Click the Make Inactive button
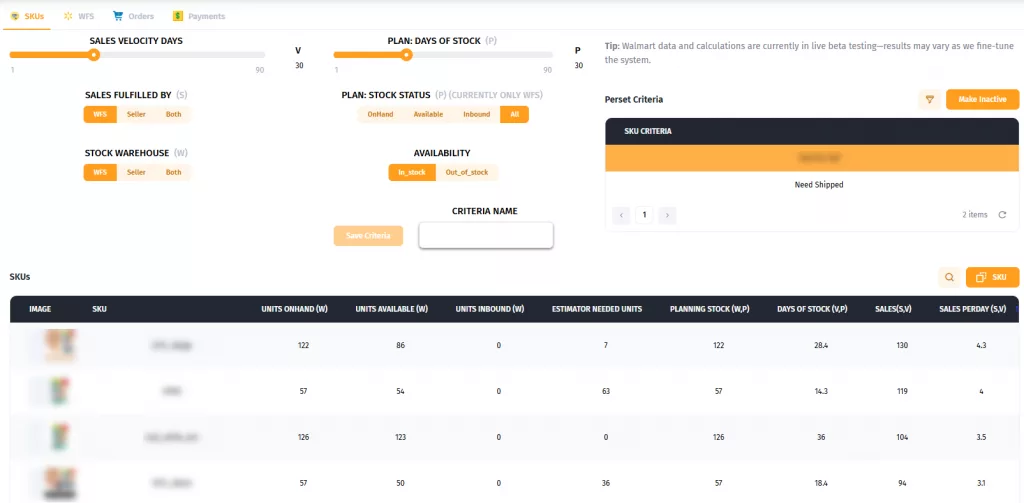The height and width of the screenshot is (503, 1024). [982, 99]
